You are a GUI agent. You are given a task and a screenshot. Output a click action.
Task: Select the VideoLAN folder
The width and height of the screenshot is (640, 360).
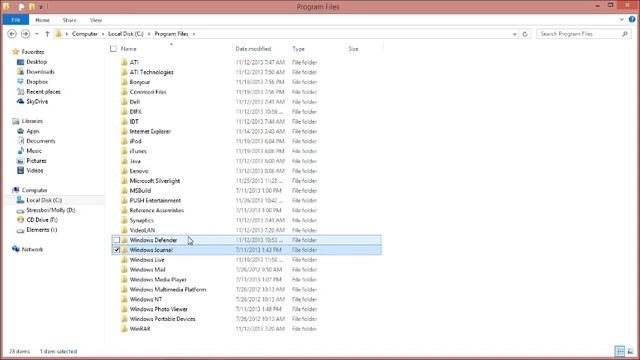(x=142, y=230)
